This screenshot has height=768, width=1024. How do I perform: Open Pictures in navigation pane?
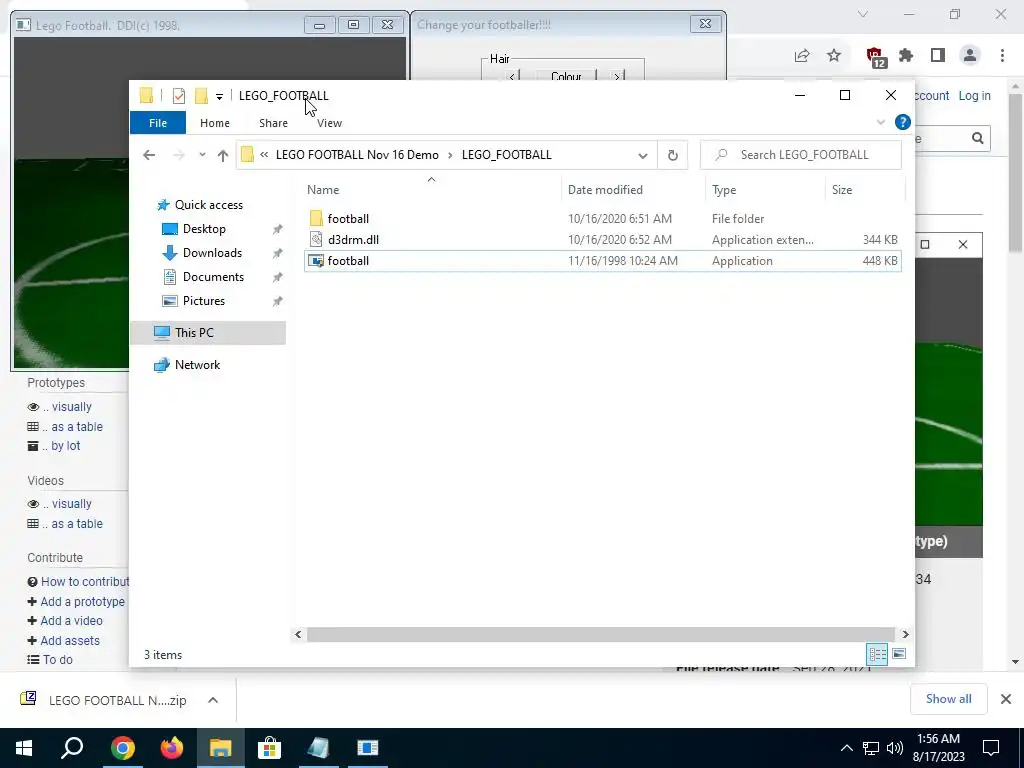204,300
